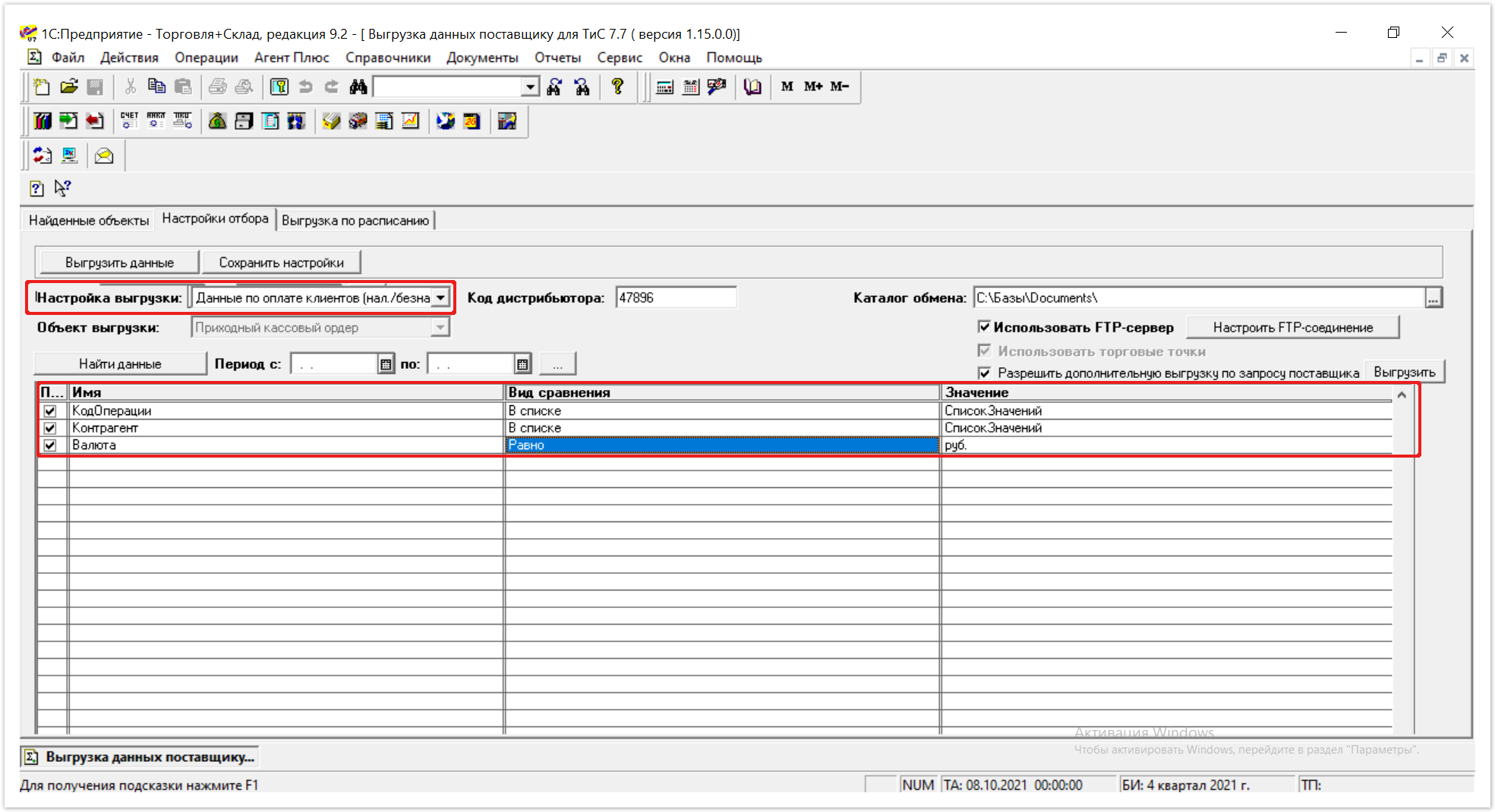Click the Find next binoculars icon
Viewport: 1495px width, 812px height.
(555, 87)
